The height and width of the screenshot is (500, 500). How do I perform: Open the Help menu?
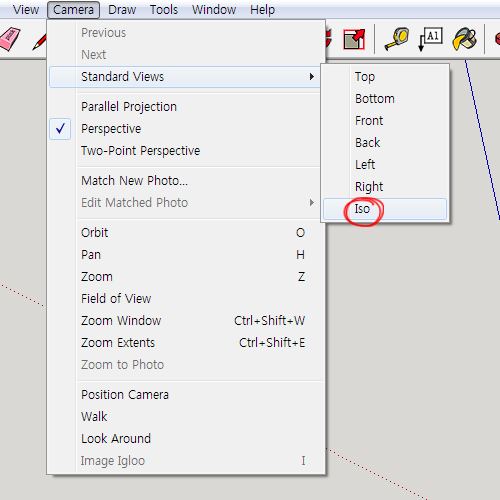(262, 10)
